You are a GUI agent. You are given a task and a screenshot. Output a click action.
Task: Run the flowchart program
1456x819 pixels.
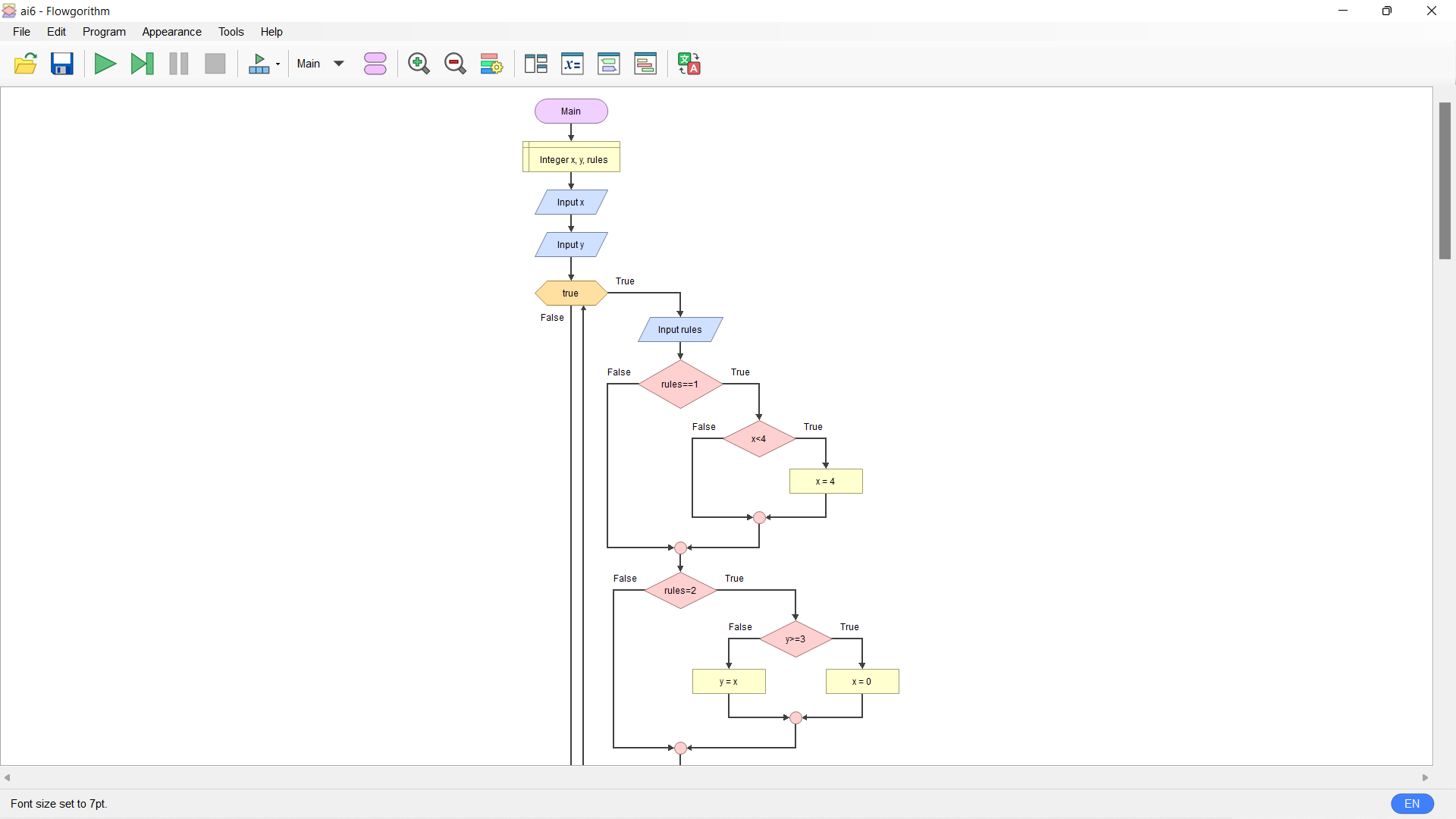(x=105, y=64)
